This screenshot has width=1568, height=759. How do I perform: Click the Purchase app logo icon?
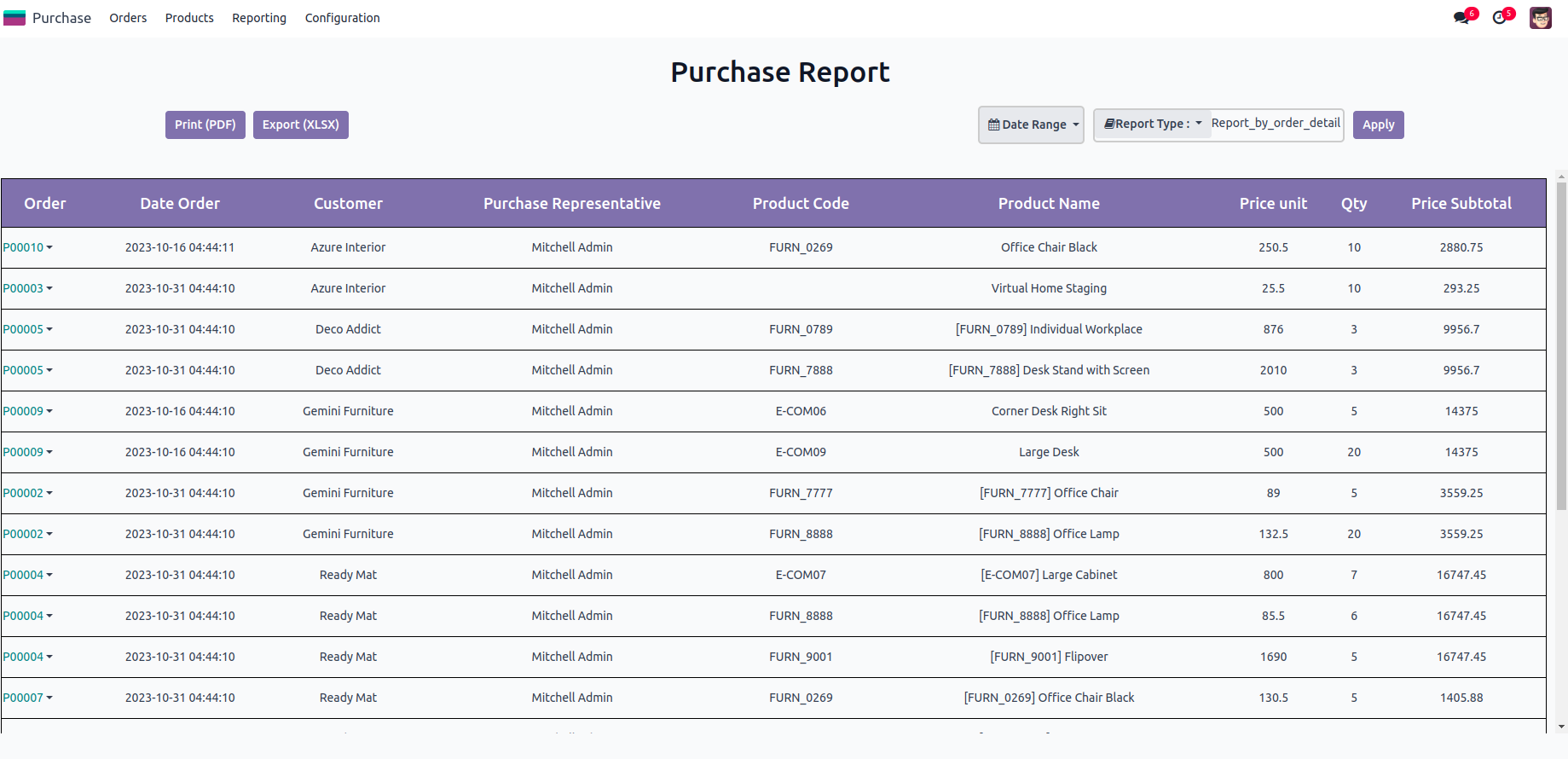point(14,18)
